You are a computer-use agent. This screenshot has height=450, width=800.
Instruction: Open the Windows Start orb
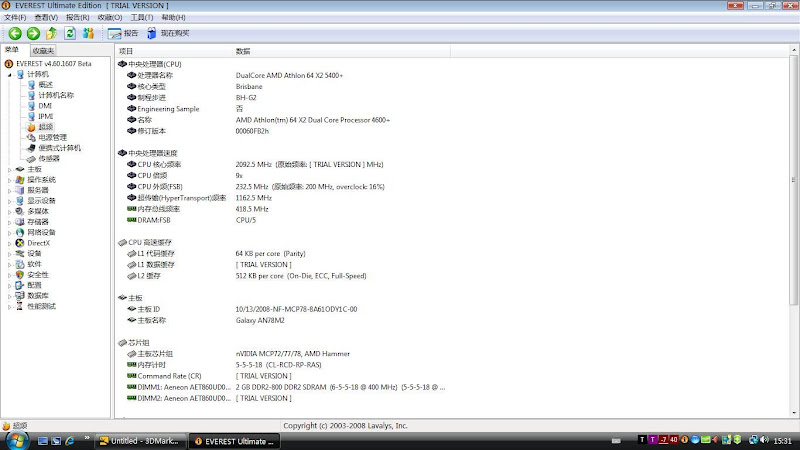coord(16,440)
